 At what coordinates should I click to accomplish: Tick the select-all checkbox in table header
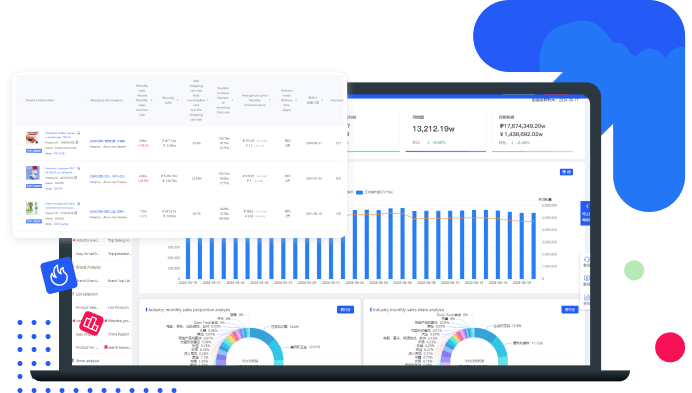coord(19,100)
